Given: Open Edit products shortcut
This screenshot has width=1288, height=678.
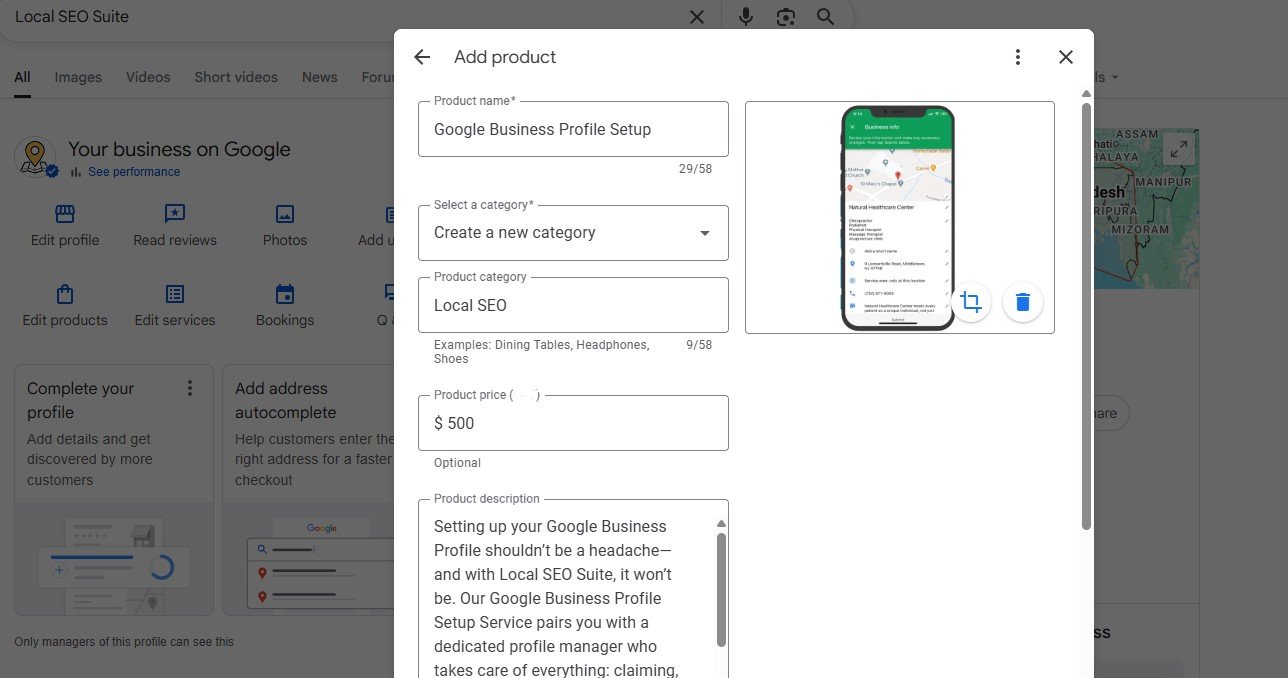Looking at the screenshot, I should (65, 306).
